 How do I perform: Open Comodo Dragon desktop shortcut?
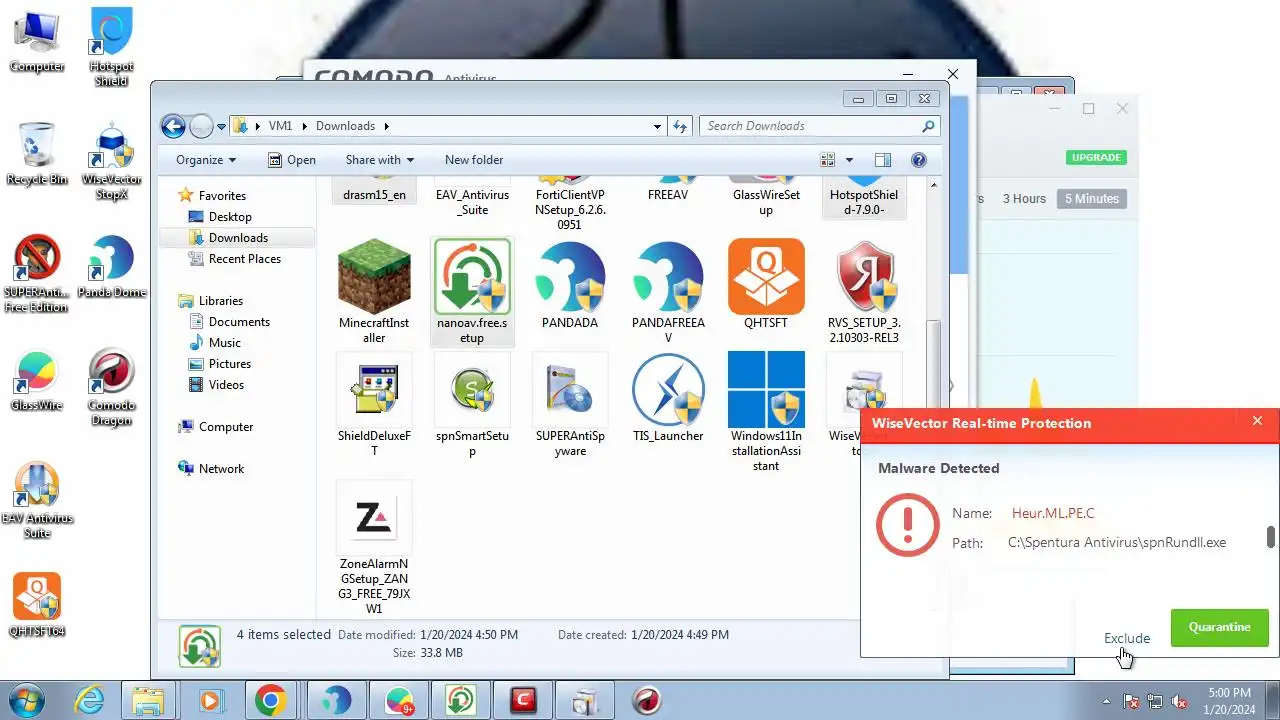(111, 386)
